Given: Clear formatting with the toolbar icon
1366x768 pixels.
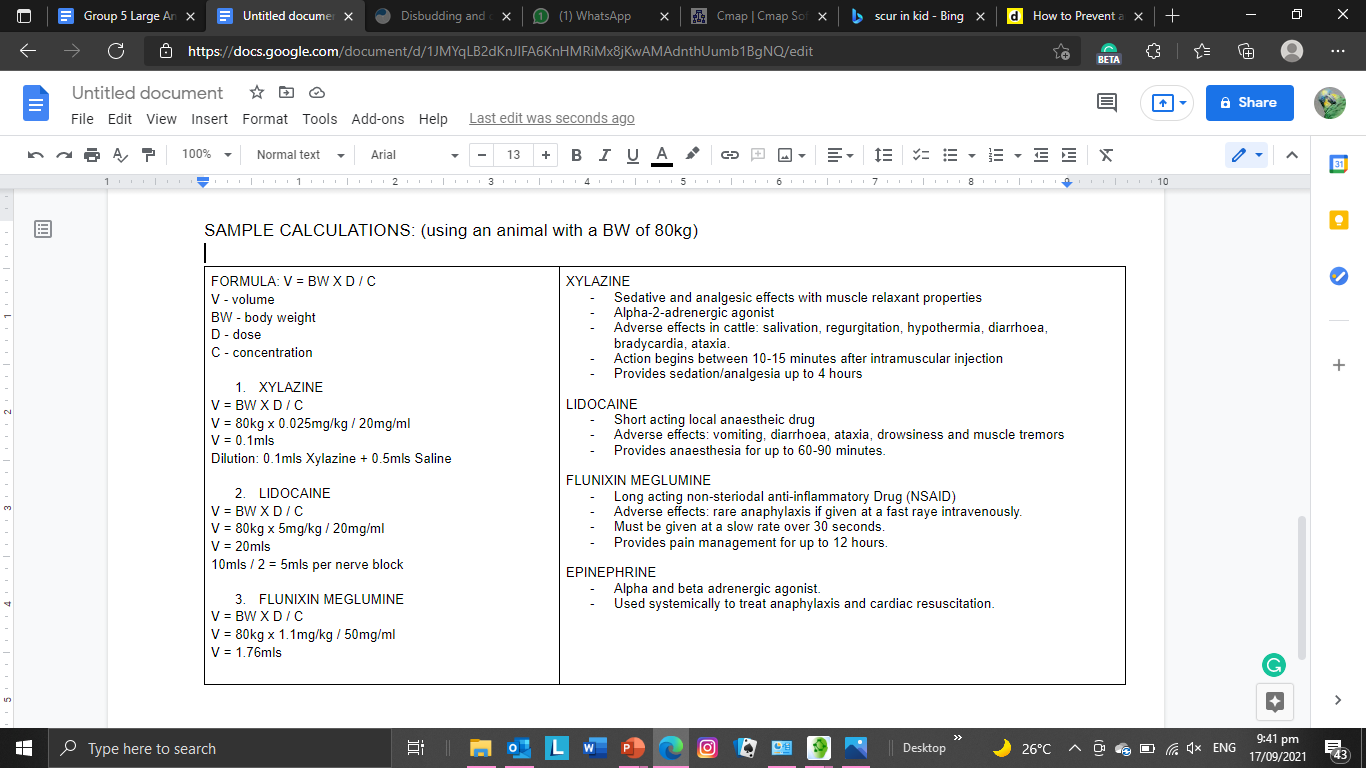Looking at the screenshot, I should coord(1106,155).
